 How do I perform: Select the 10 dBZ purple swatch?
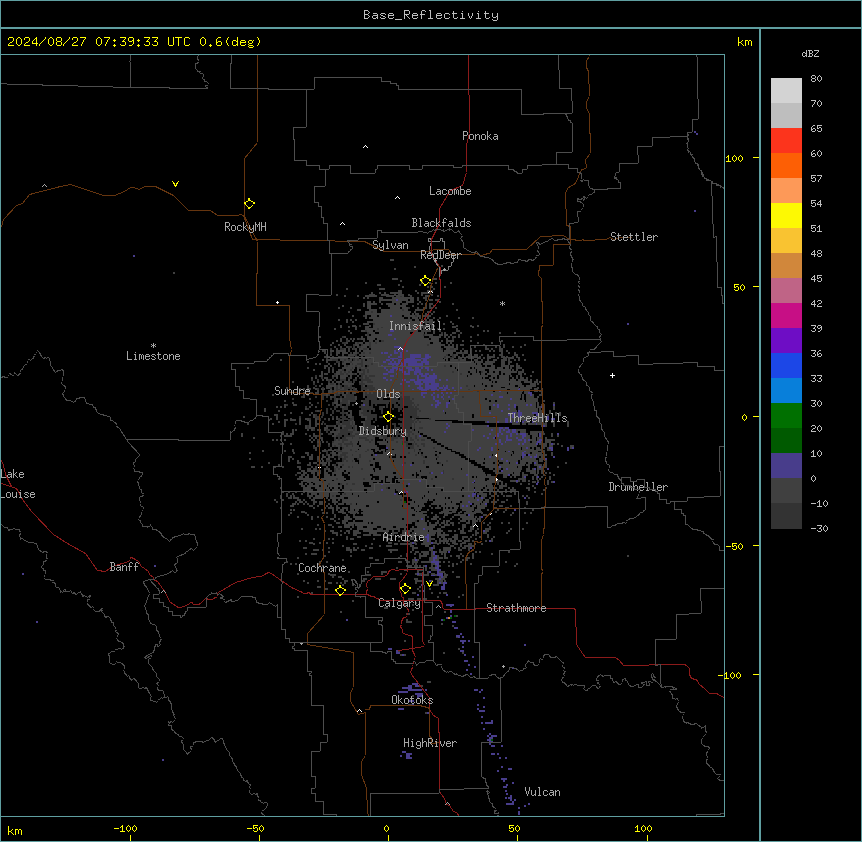pyautogui.click(x=786, y=465)
